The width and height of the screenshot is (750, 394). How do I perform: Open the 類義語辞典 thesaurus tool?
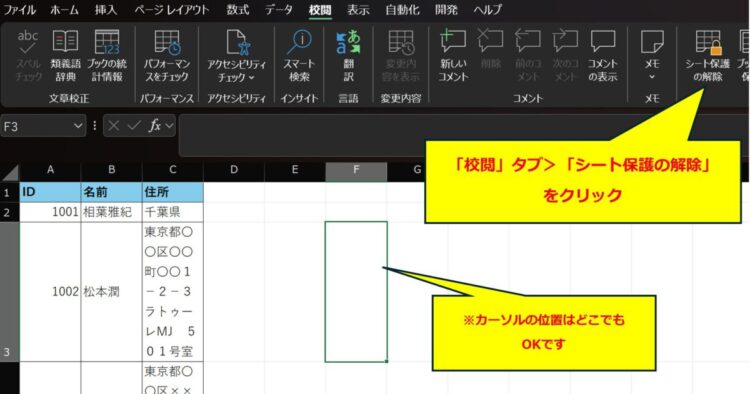65,55
